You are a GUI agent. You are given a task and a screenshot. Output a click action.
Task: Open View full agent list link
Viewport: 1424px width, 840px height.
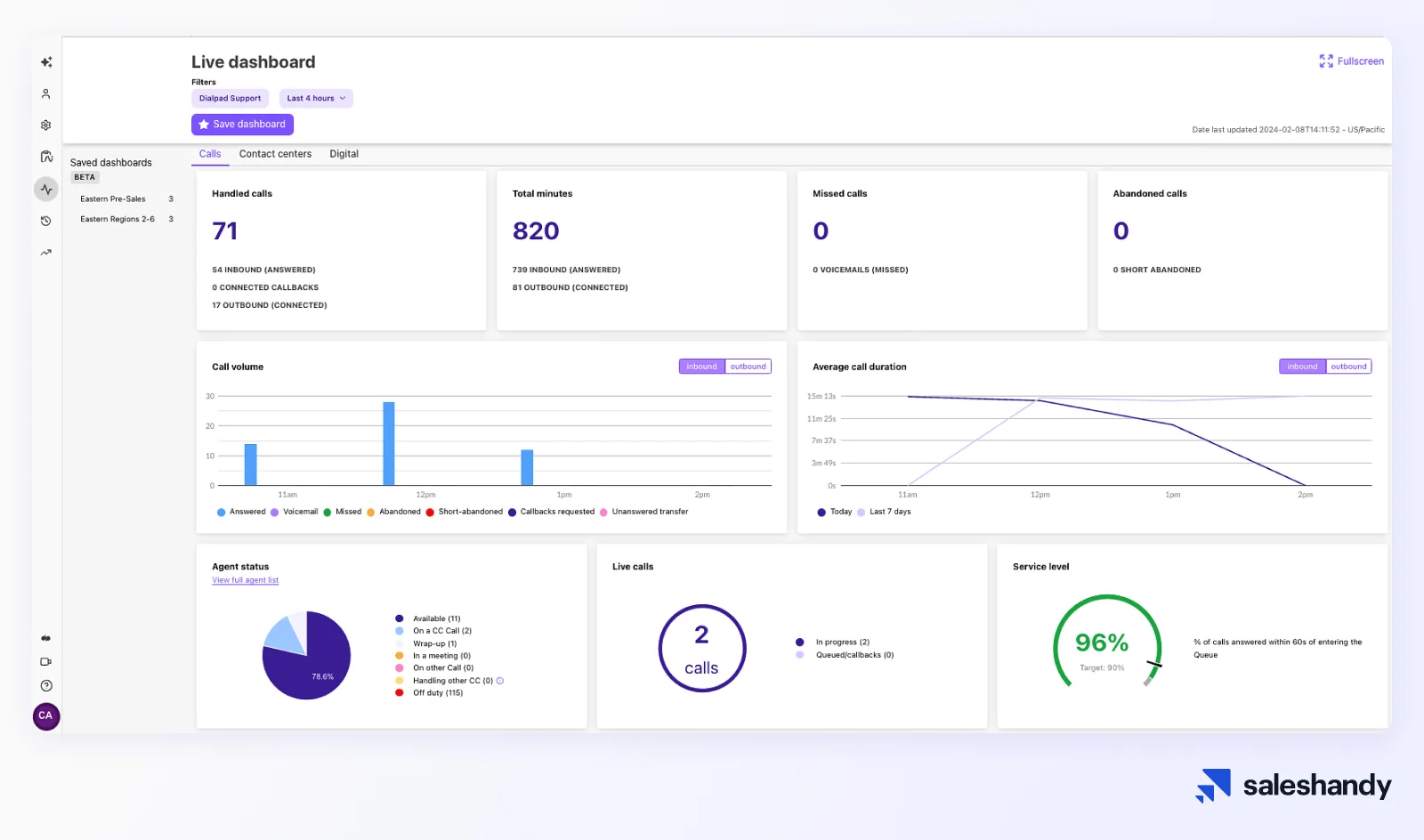(245, 580)
